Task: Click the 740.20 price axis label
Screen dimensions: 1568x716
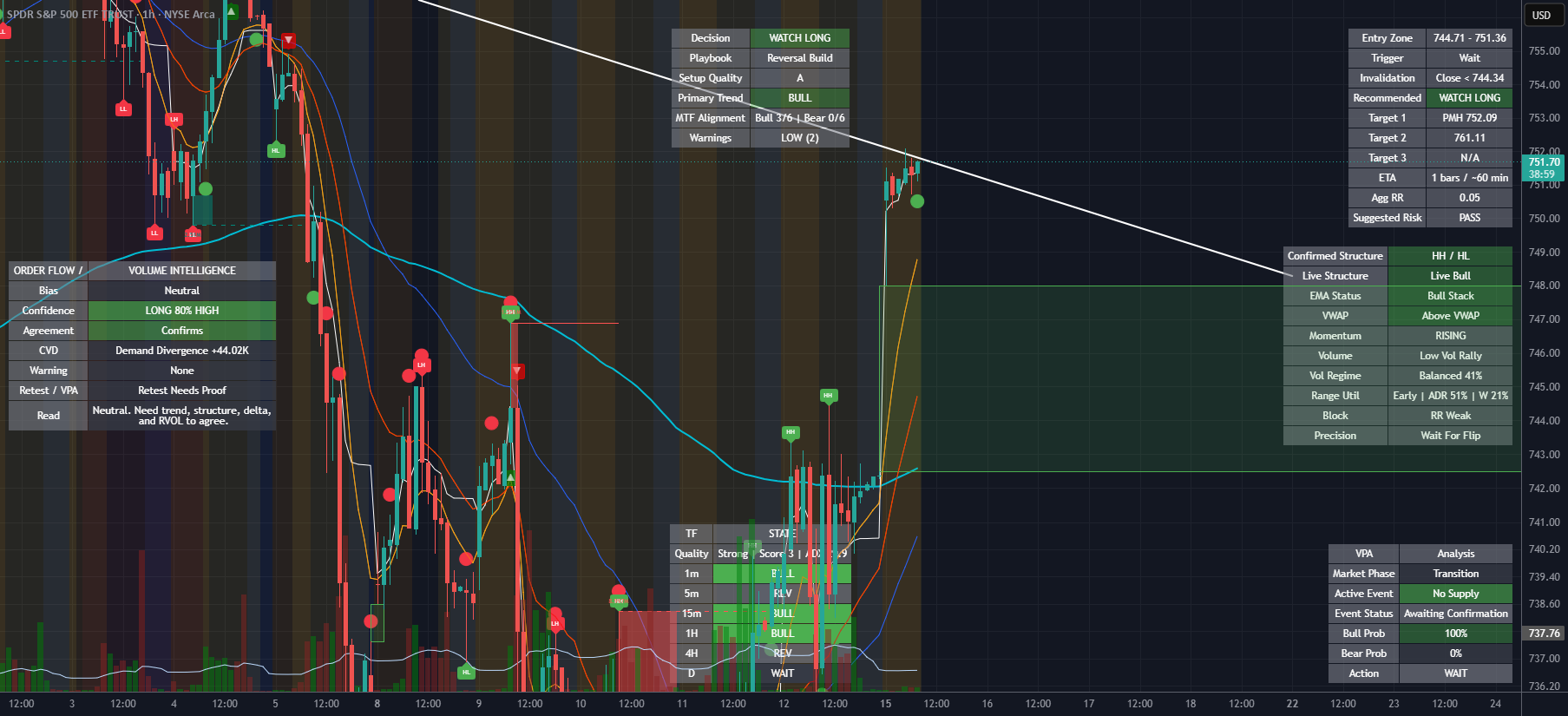Action: (1544, 549)
